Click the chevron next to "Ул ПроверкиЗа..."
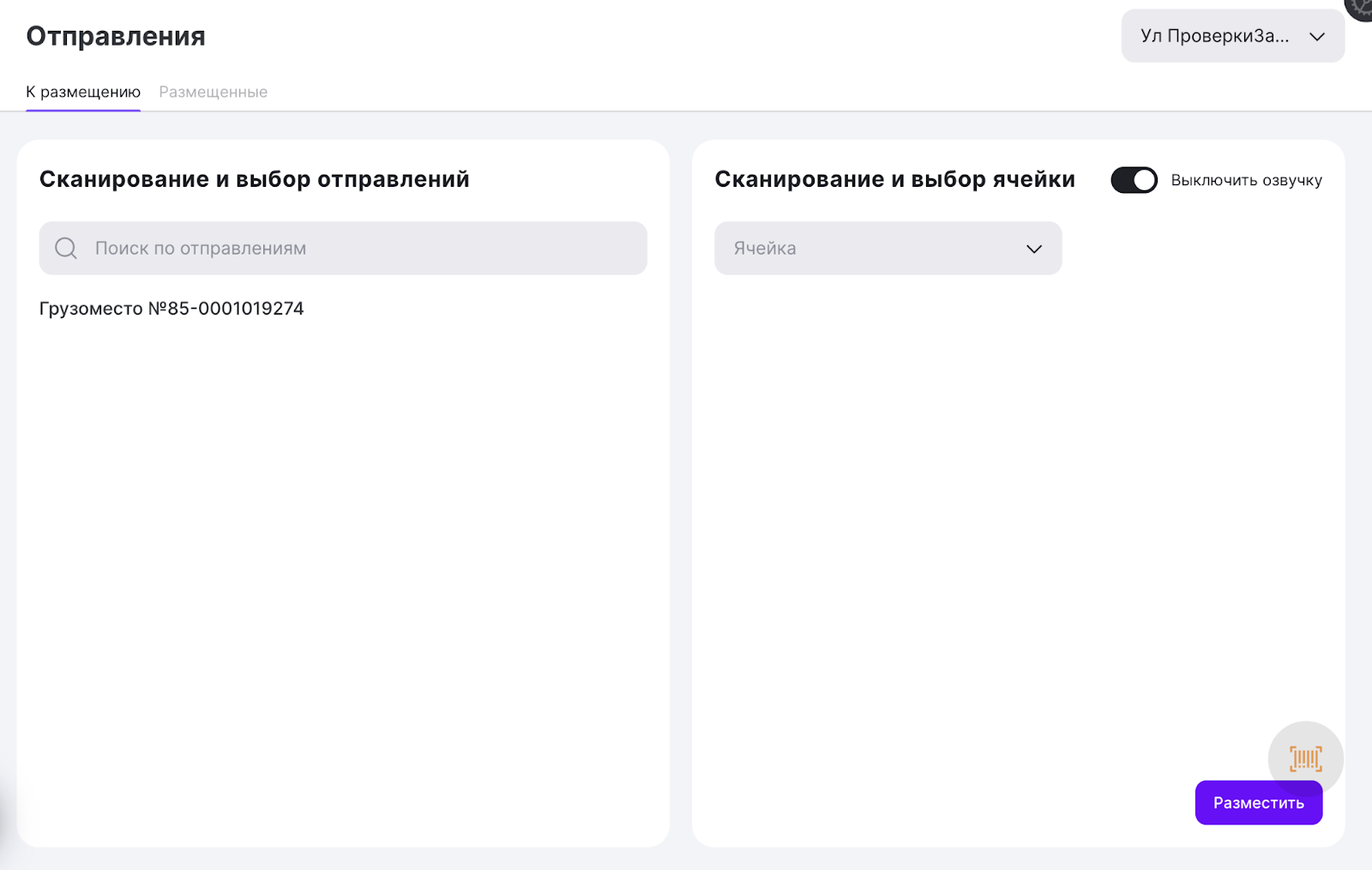This screenshot has height=870, width=1372. tap(1317, 36)
